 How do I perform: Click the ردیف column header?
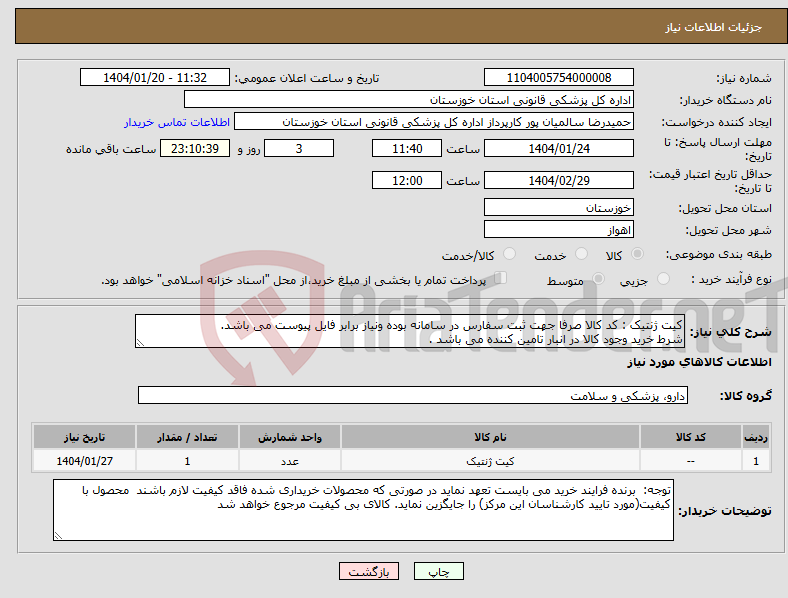coord(756,437)
